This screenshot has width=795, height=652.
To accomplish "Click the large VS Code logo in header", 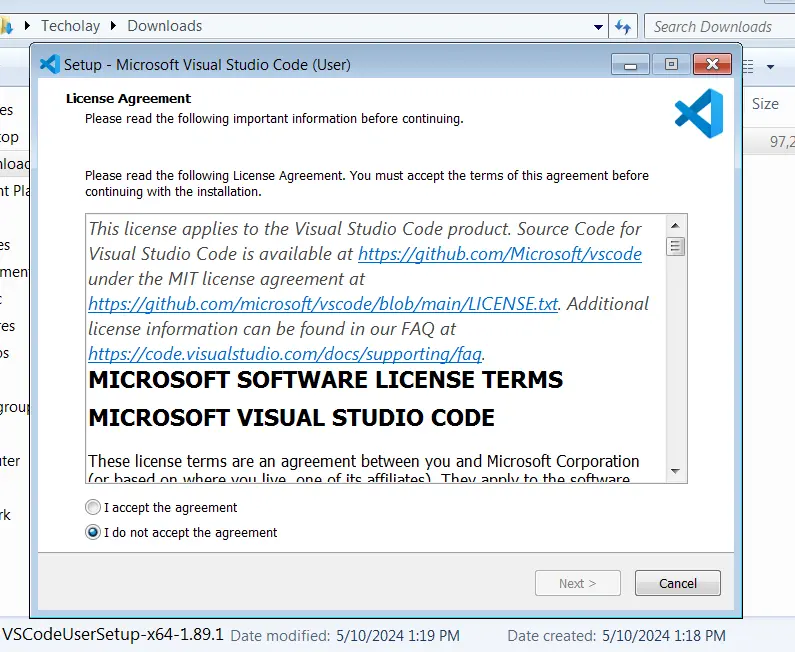I will coord(699,113).
